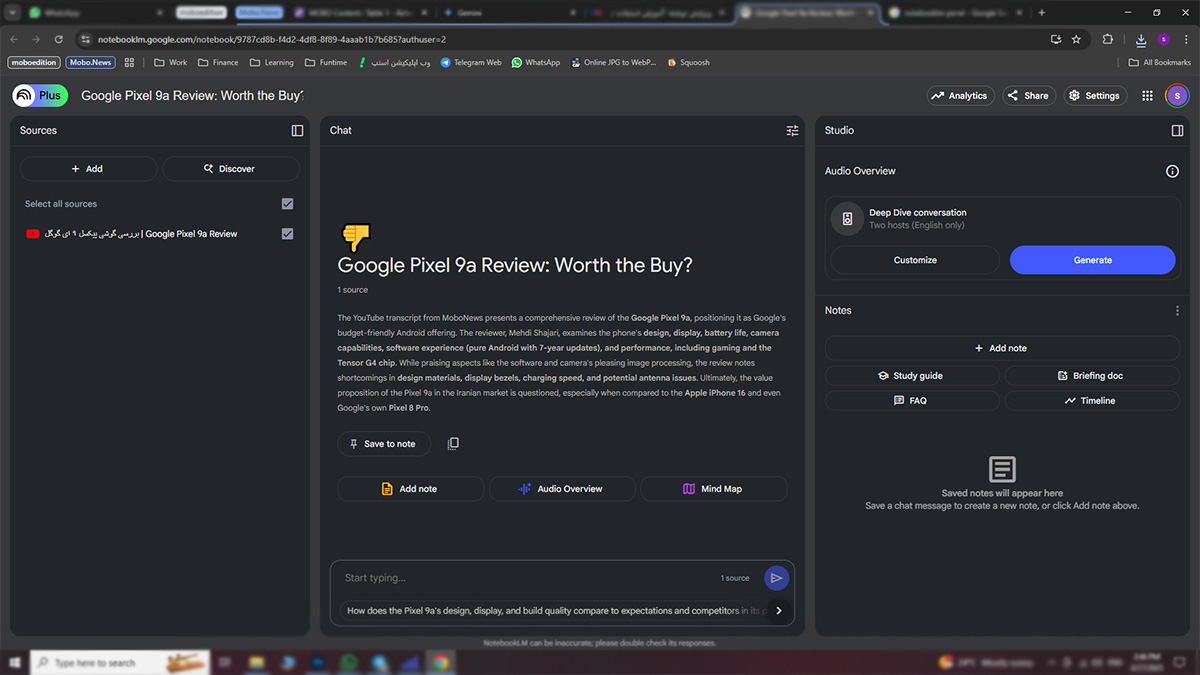This screenshot has height=675, width=1200.
Task: Send the chat message arrow button
Action: pos(776,578)
